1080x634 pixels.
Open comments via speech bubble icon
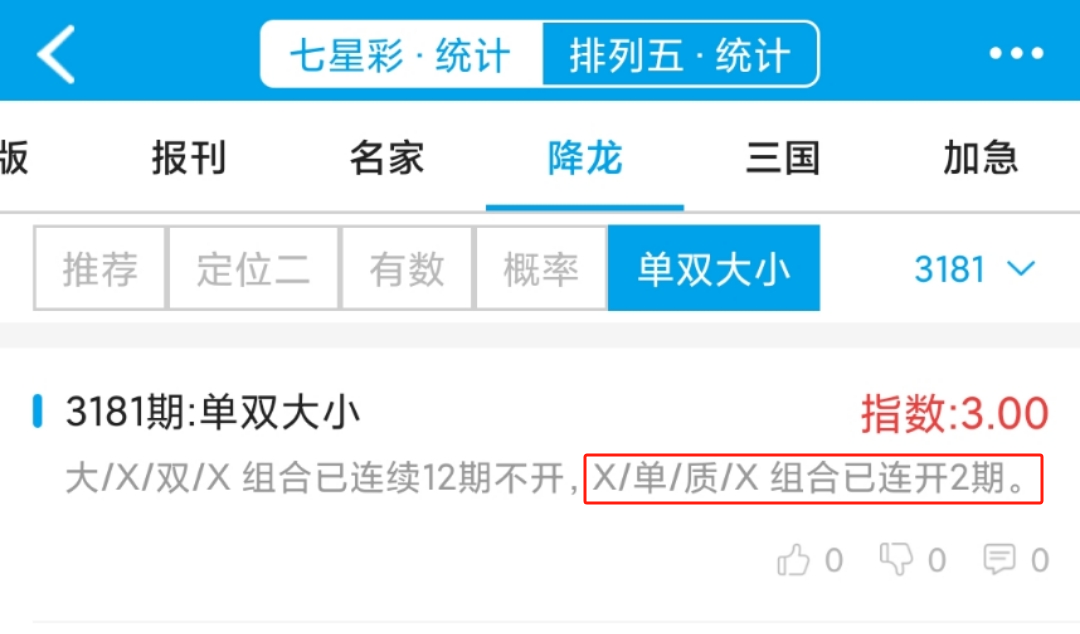point(999,559)
